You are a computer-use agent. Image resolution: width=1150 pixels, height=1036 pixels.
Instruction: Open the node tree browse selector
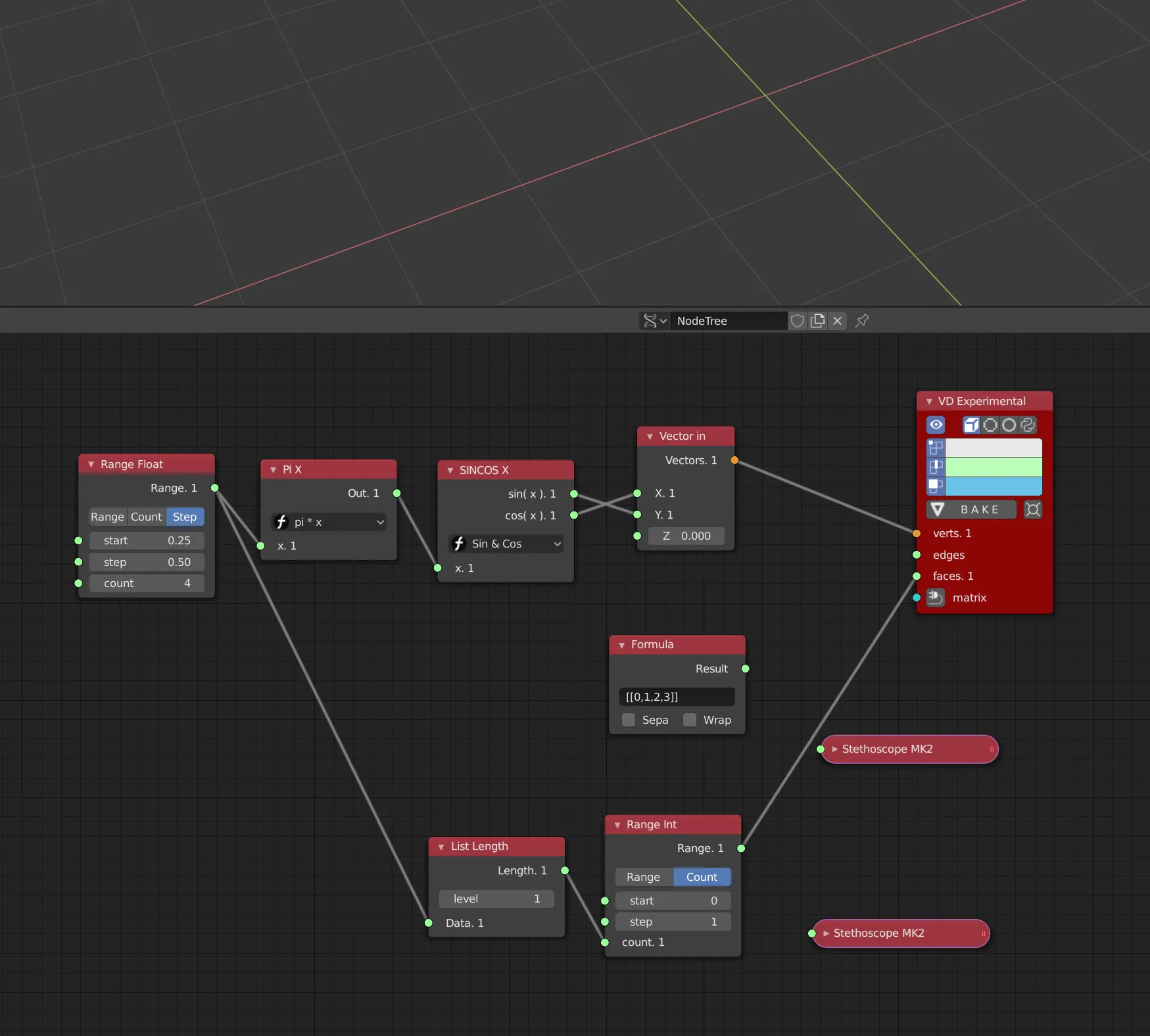click(654, 321)
